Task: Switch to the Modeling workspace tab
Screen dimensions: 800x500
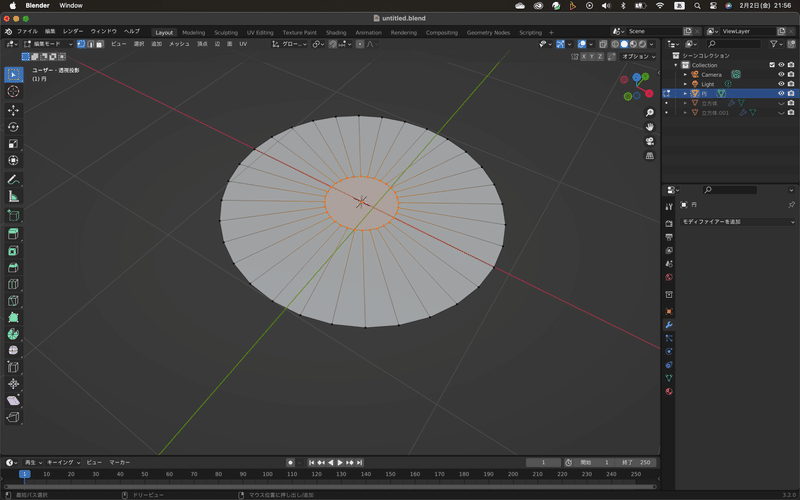Action: click(x=193, y=32)
